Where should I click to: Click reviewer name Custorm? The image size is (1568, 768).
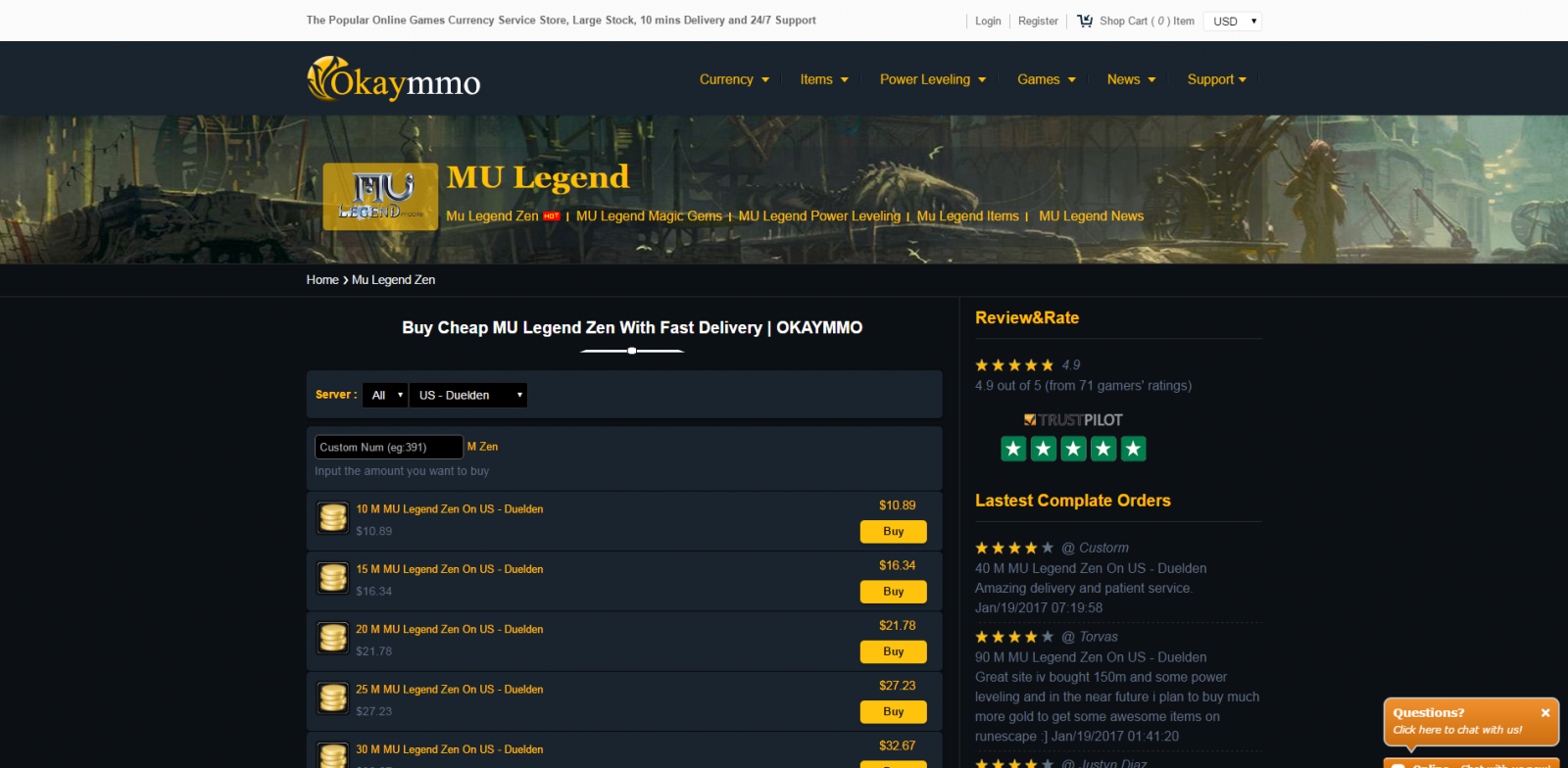point(1103,548)
